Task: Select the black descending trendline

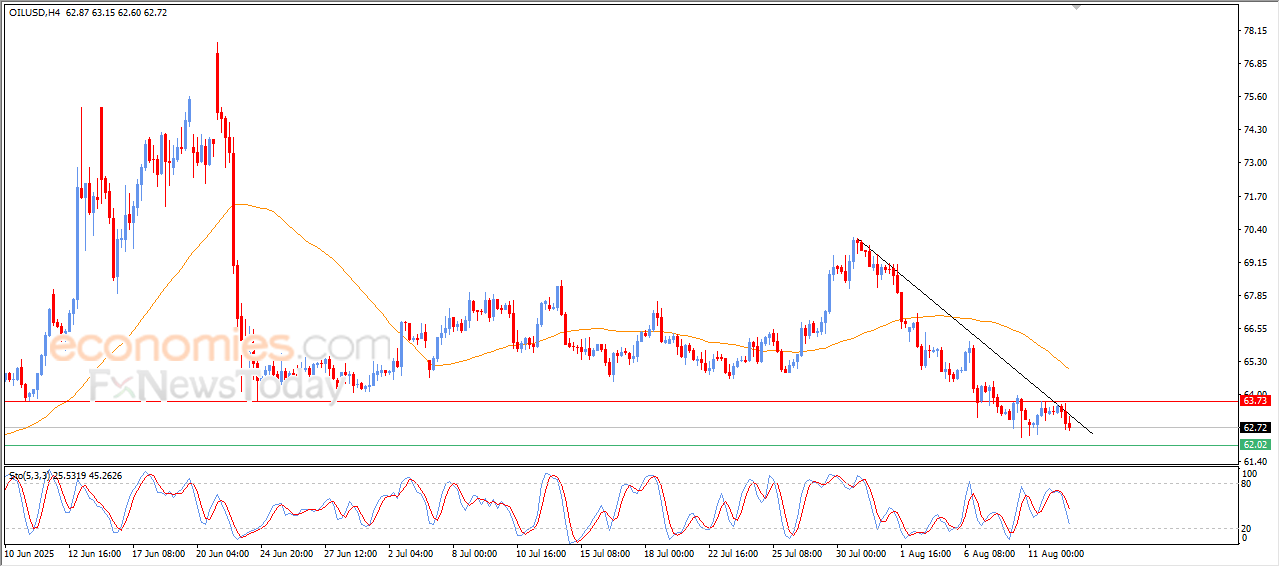Action: [x=975, y=337]
